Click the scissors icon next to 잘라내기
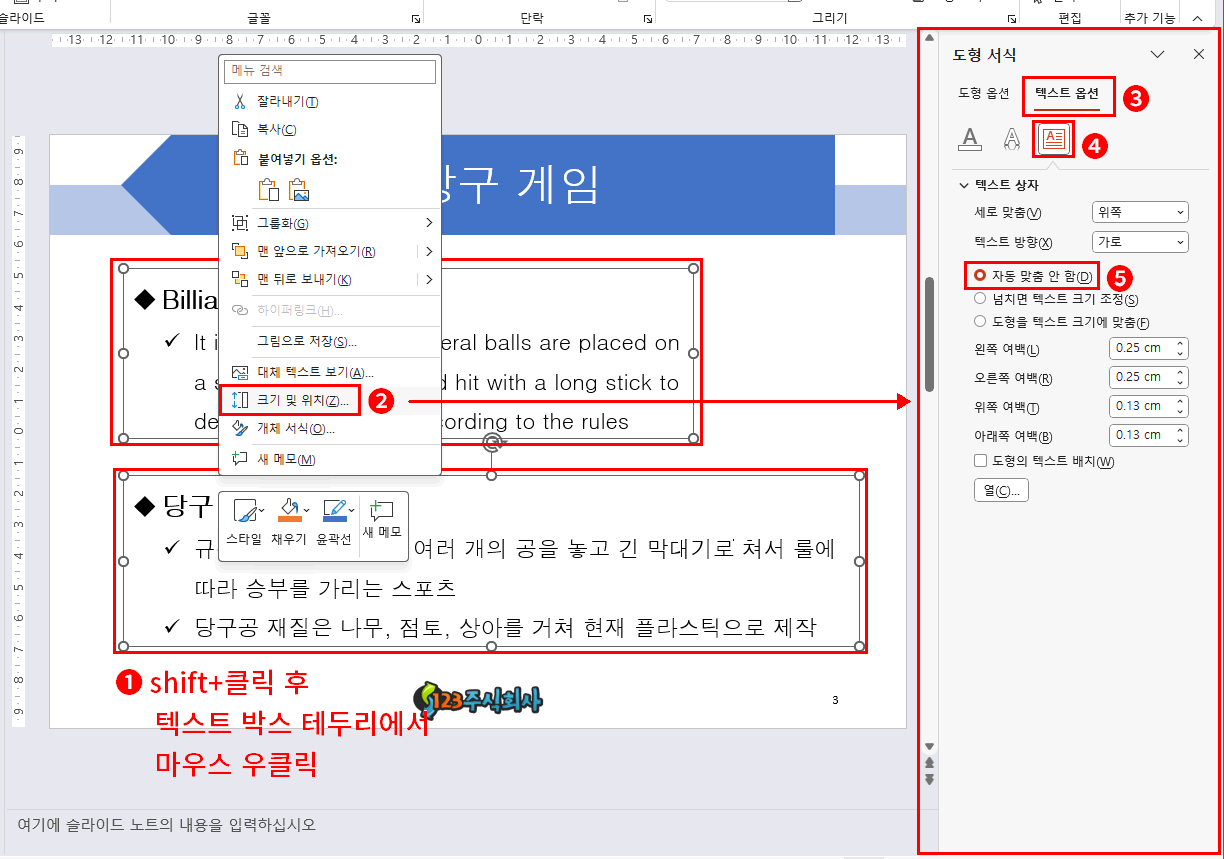Viewport: 1224px width, 859px height. point(239,101)
